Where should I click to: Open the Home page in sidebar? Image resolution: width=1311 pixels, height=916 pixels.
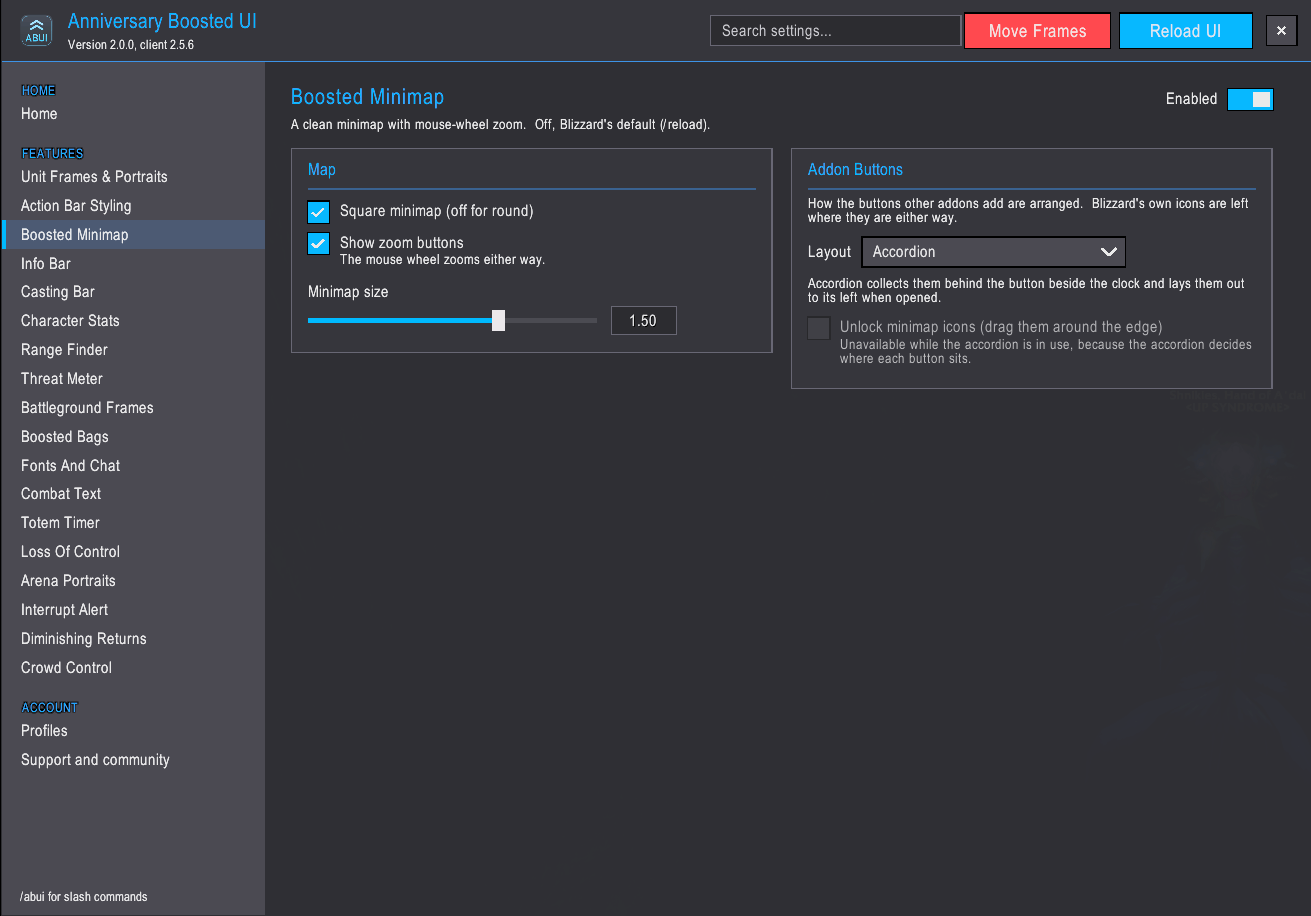click(133, 114)
